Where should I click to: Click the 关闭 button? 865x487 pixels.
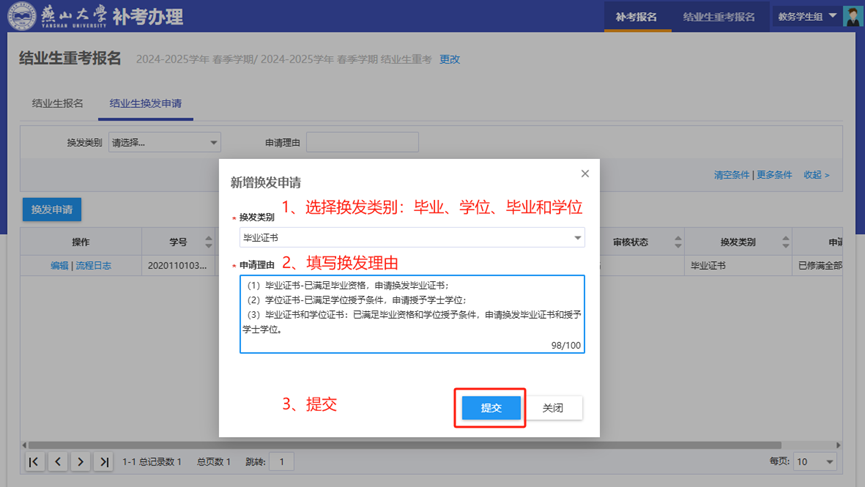[x=553, y=408]
